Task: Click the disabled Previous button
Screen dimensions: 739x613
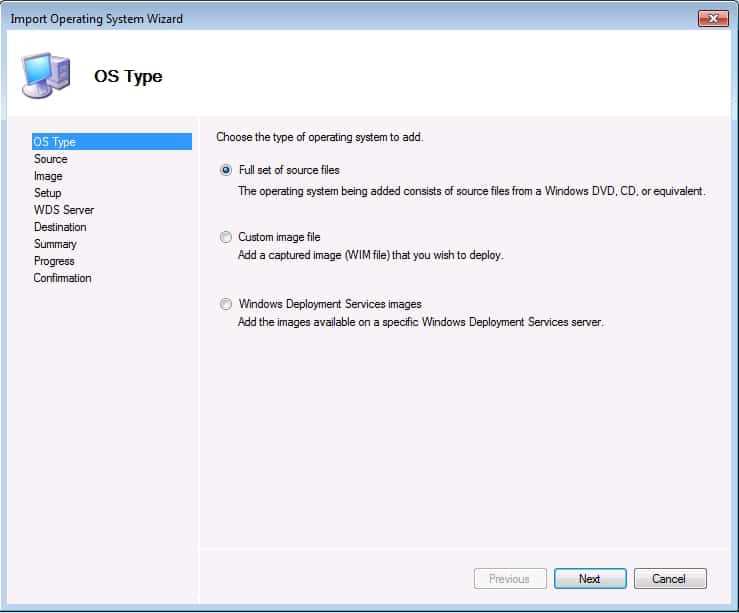Action: click(x=510, y=578)
